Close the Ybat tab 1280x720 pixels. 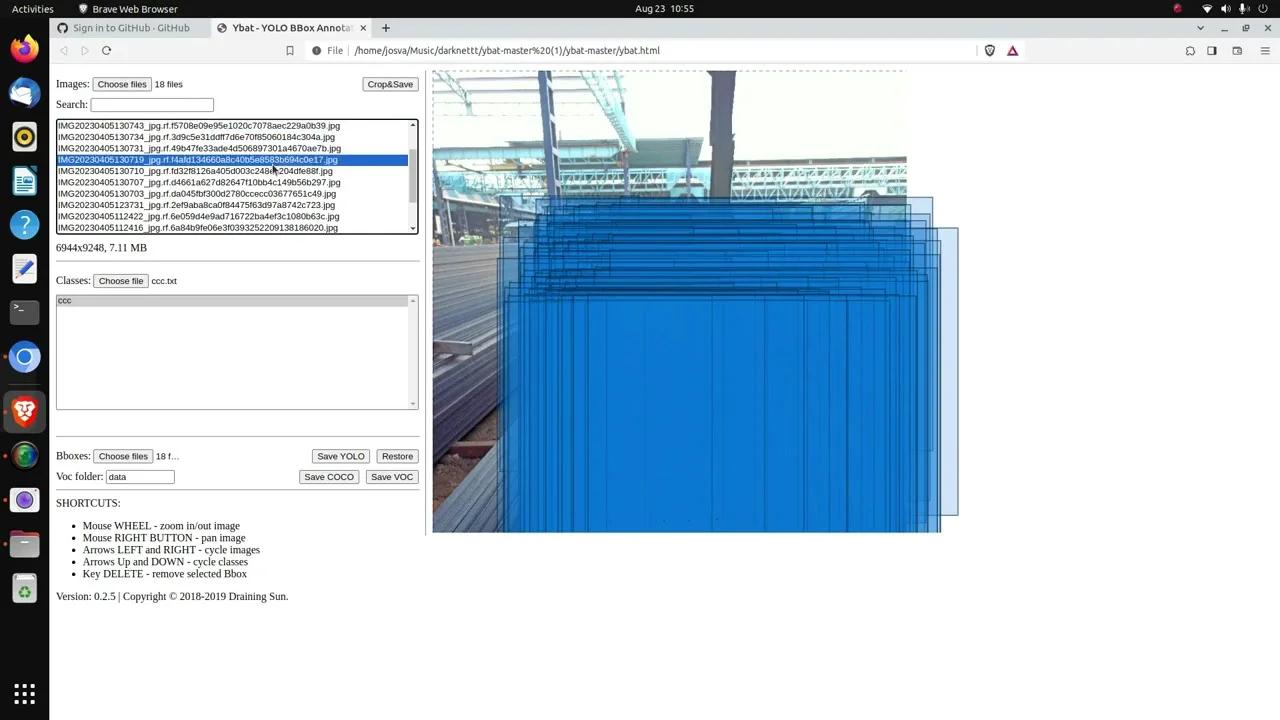point(363,28)
